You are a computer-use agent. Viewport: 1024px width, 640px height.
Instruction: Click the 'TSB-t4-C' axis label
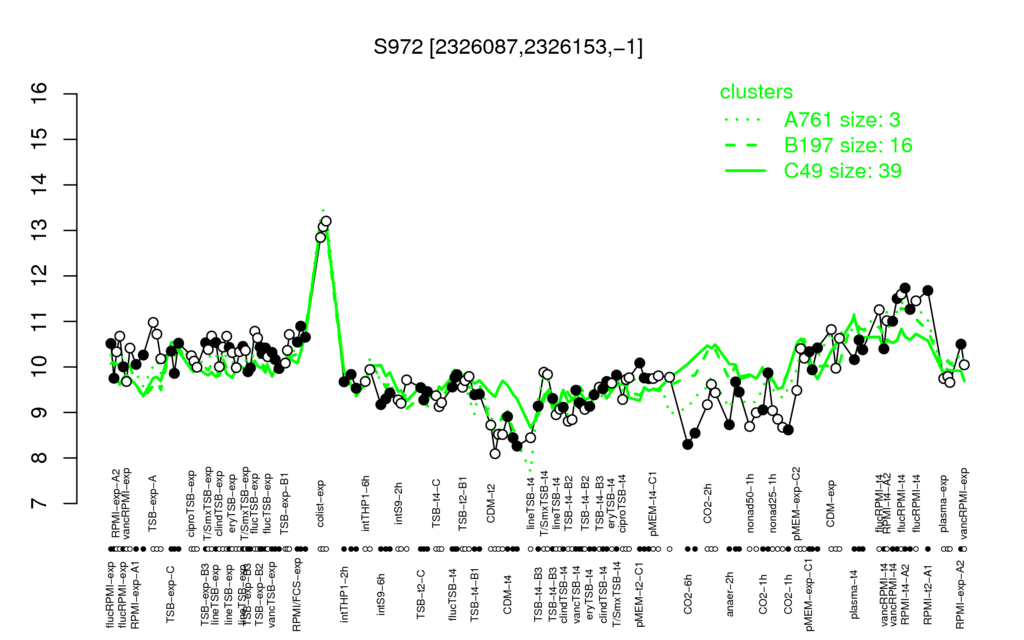pos(437,503)
